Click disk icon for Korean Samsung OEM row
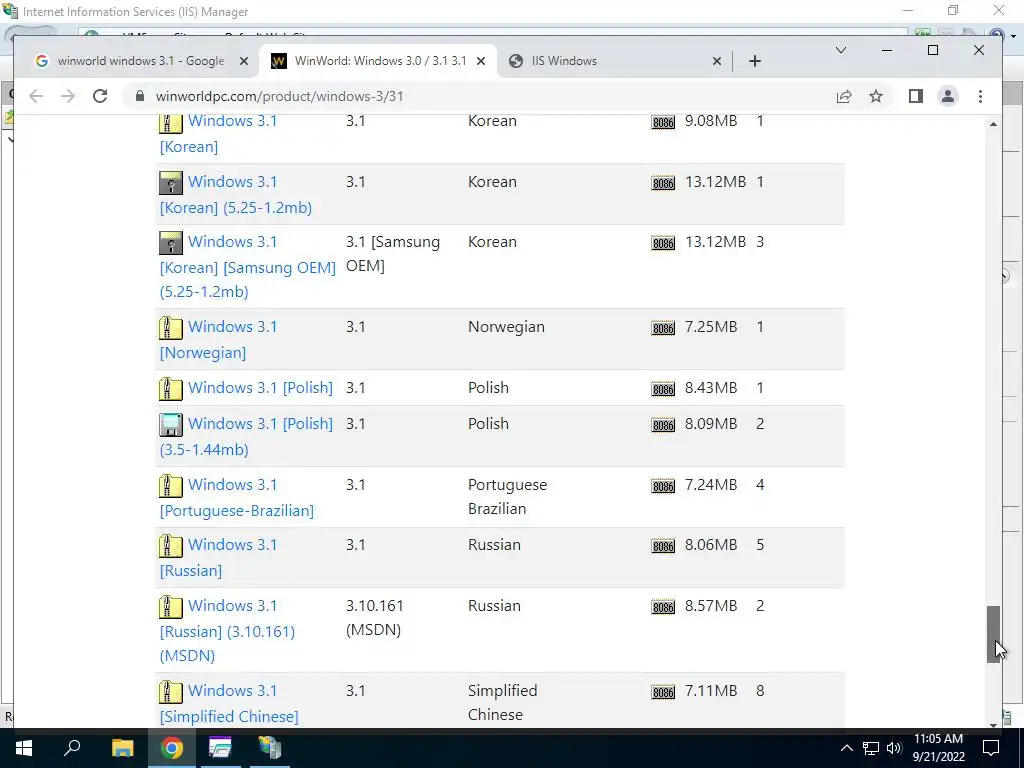The width and height of the screenshot is (1024, 768). [170, 243]
